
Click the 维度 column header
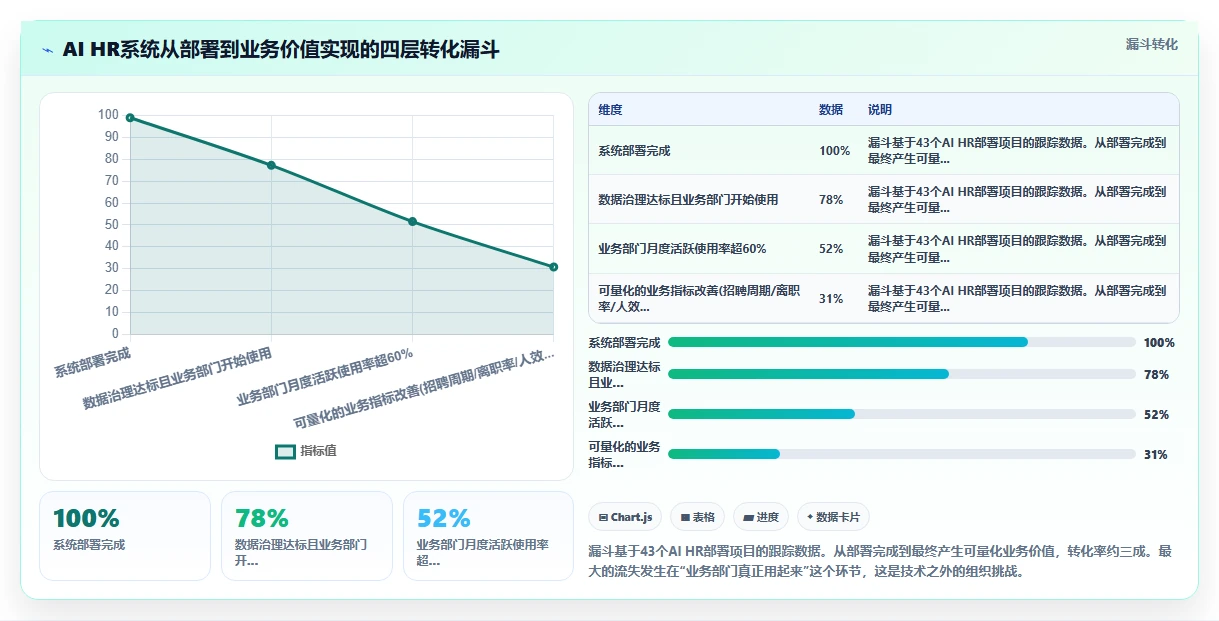pos(610,110)
